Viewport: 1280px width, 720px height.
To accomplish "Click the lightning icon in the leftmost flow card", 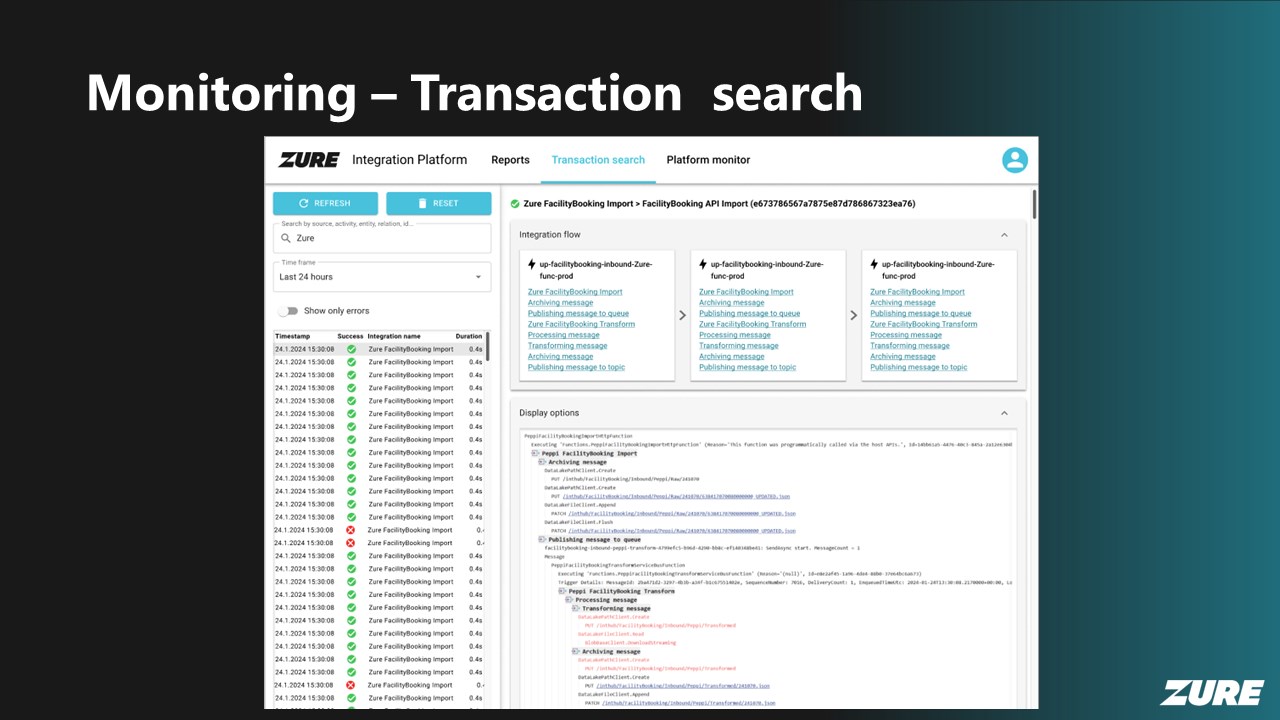I will point(532,265).
